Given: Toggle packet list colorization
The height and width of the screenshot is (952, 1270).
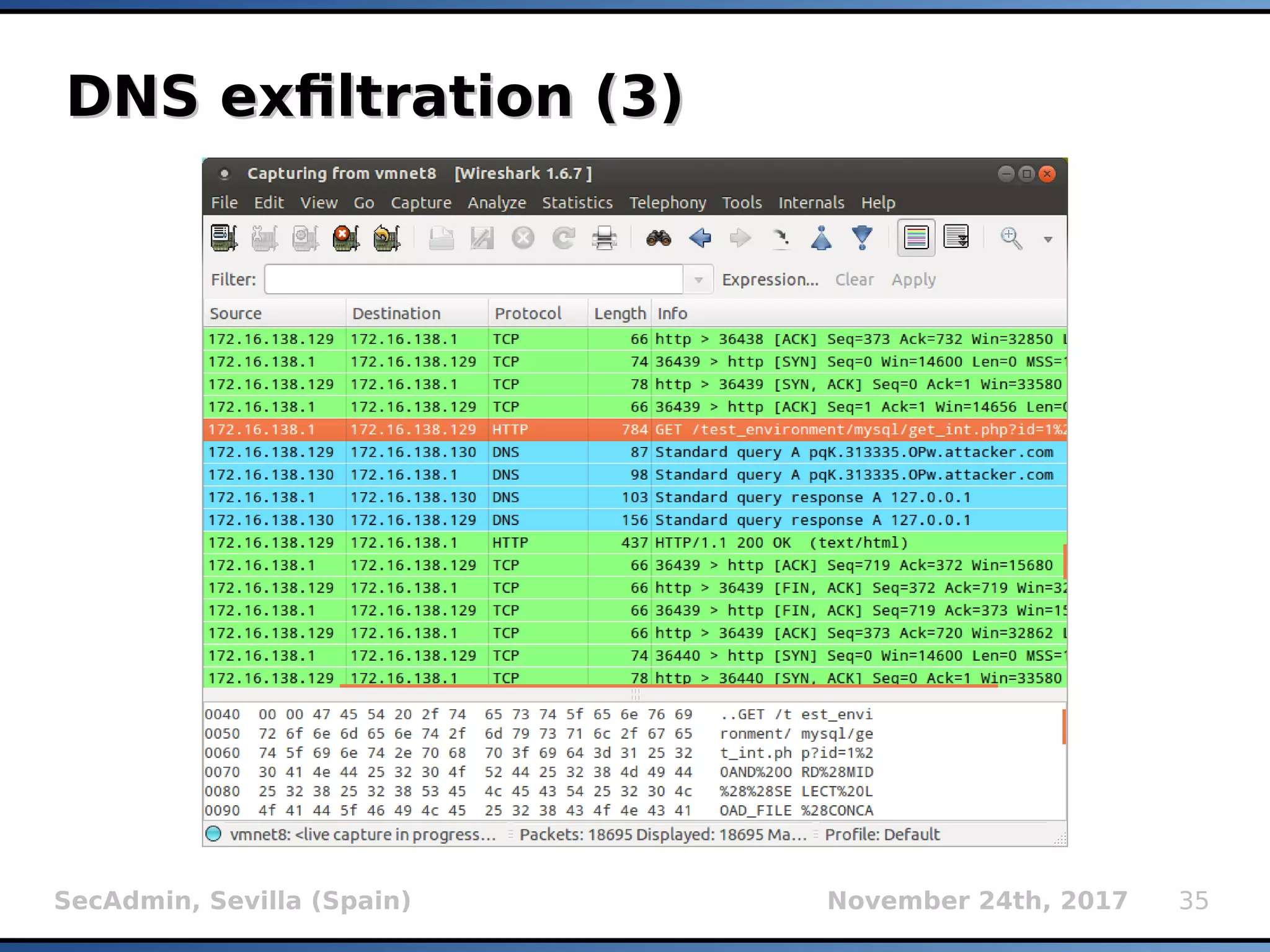Looking at the screenshot, I should 916,237.
